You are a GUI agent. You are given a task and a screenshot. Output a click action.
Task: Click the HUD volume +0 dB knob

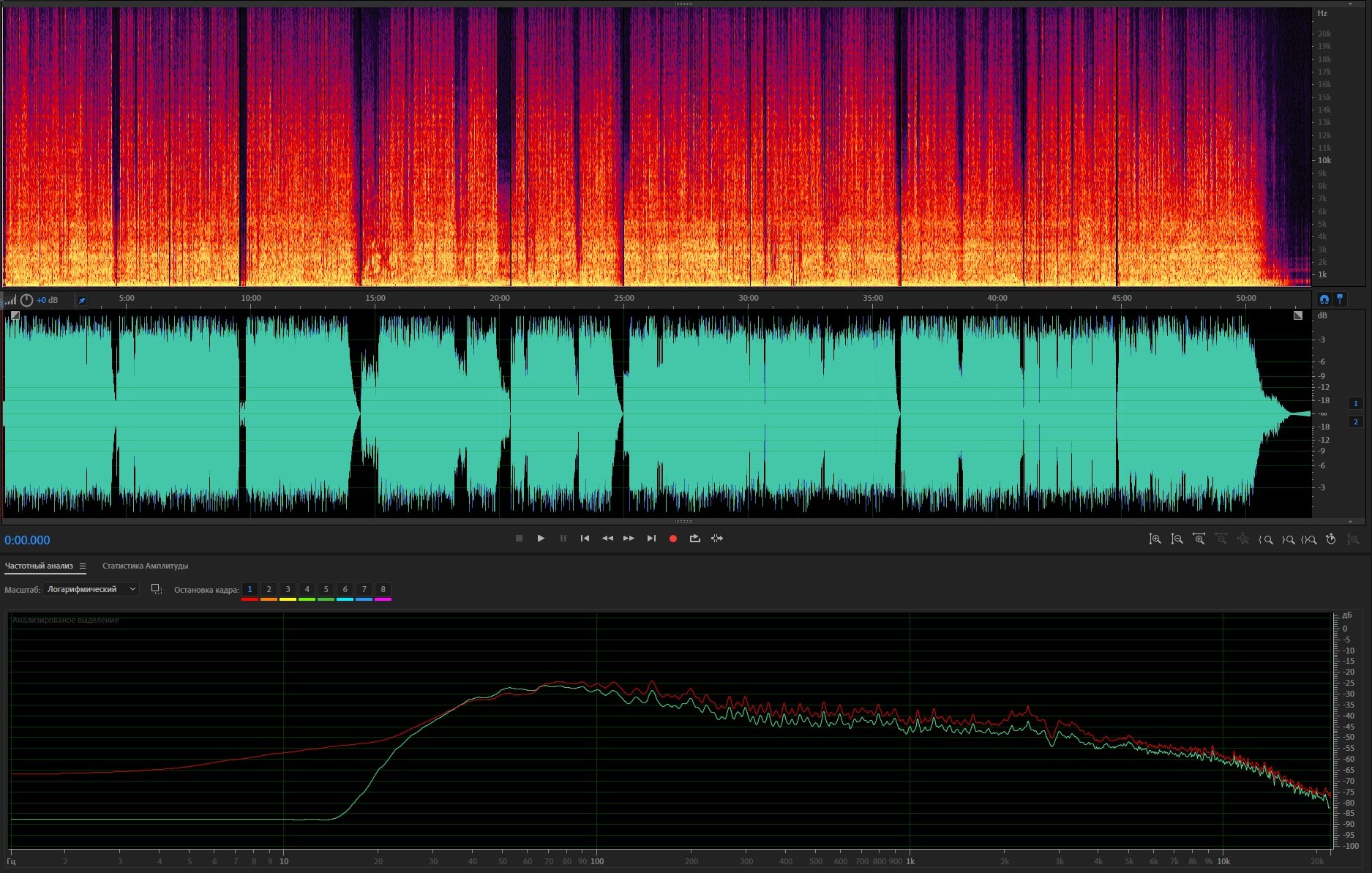point(27,300)
